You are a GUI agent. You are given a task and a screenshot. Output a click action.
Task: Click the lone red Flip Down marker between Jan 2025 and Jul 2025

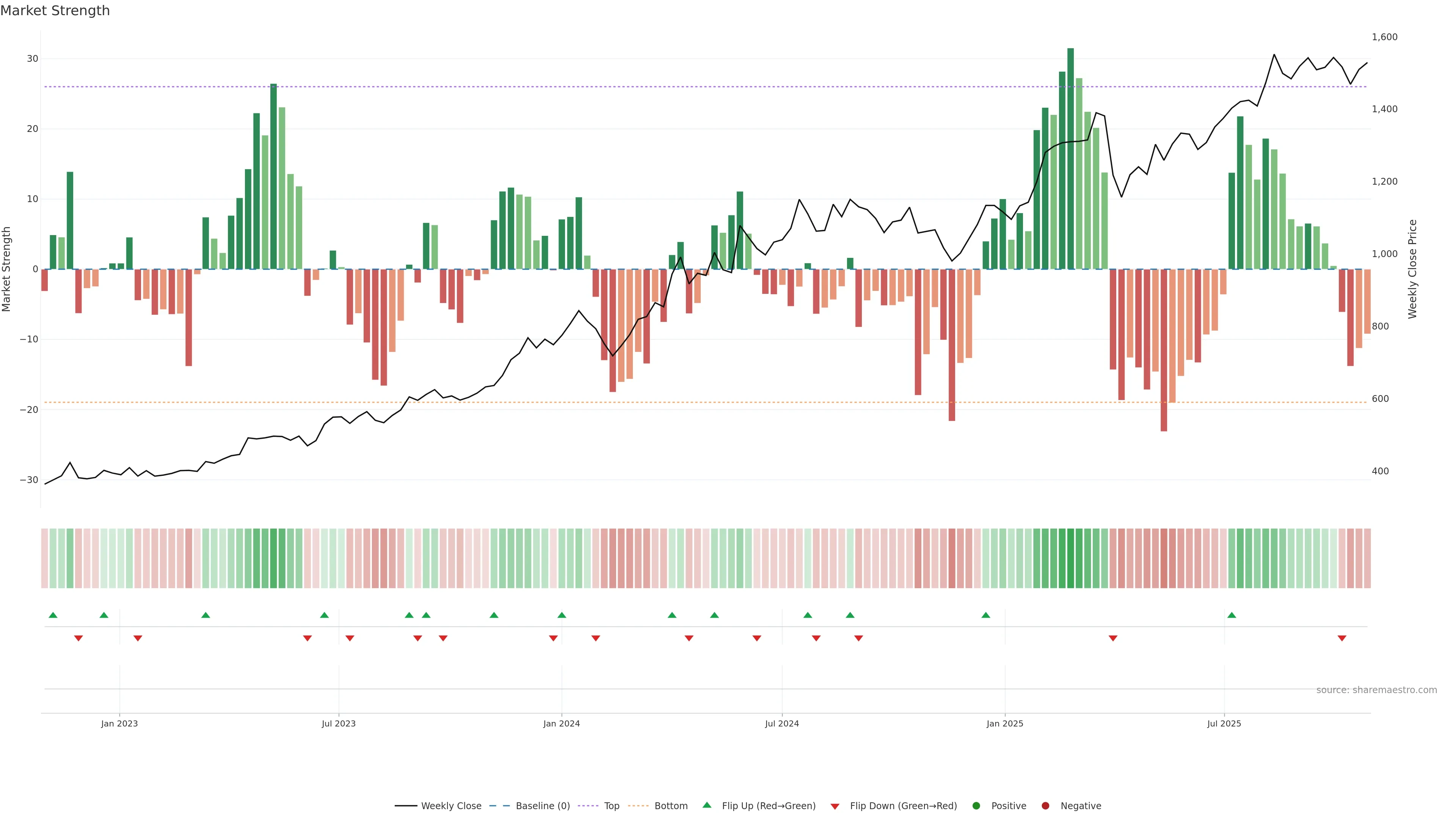point(1113,638)
